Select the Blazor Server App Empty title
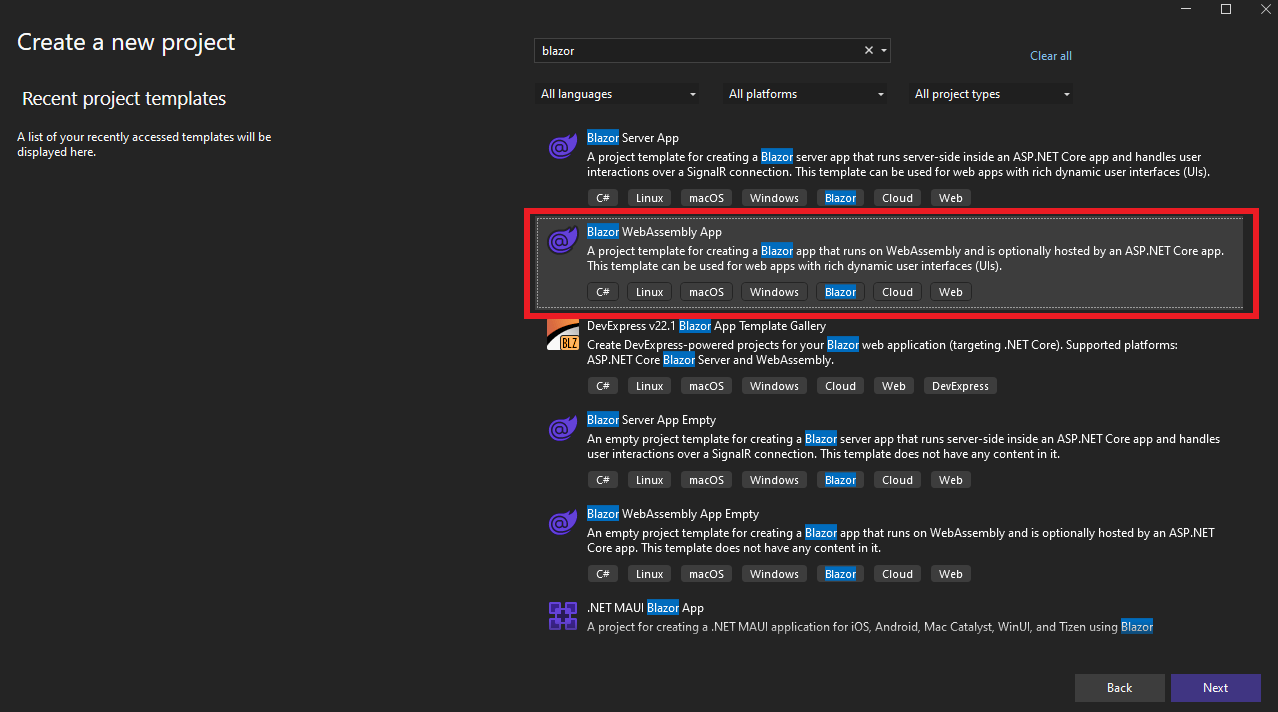The width and height of the screenshot is (1278, 712). click(x=651, y=420)
